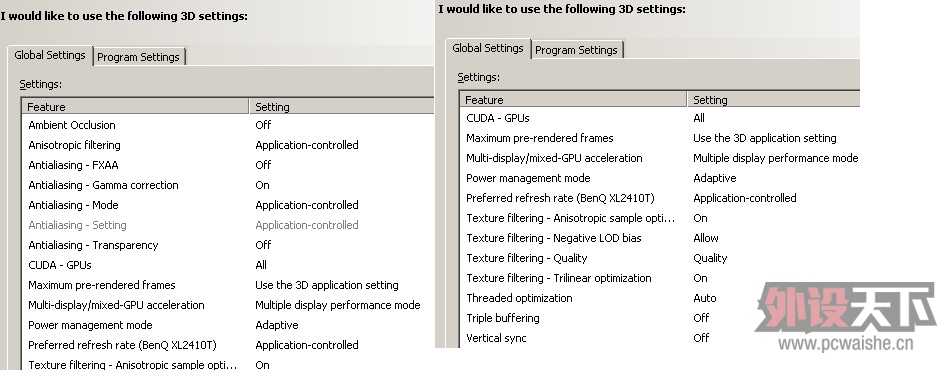Open the Threaded optimization Auto value
Image resolution: width=950 pixels, height=372 pixels.
click(x=705, y=298)
